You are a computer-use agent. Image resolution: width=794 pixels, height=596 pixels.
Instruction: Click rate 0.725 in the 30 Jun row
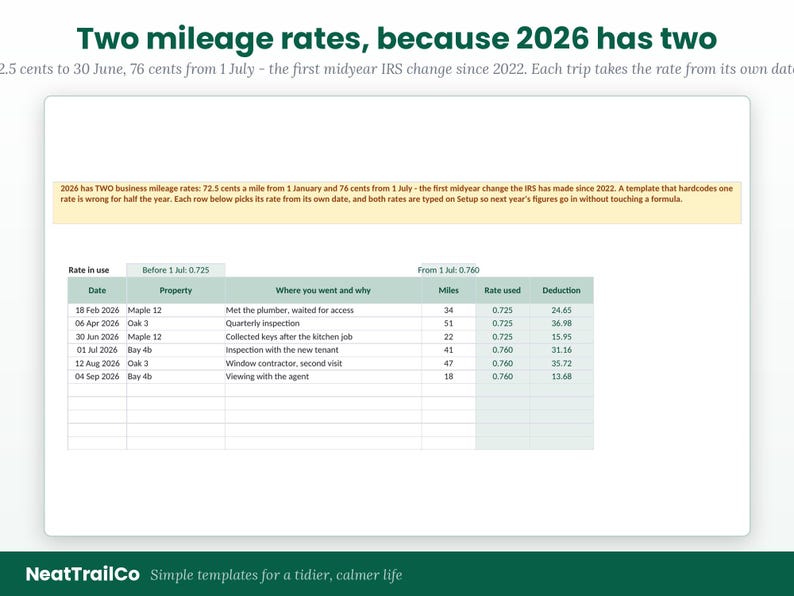[502, 337]
